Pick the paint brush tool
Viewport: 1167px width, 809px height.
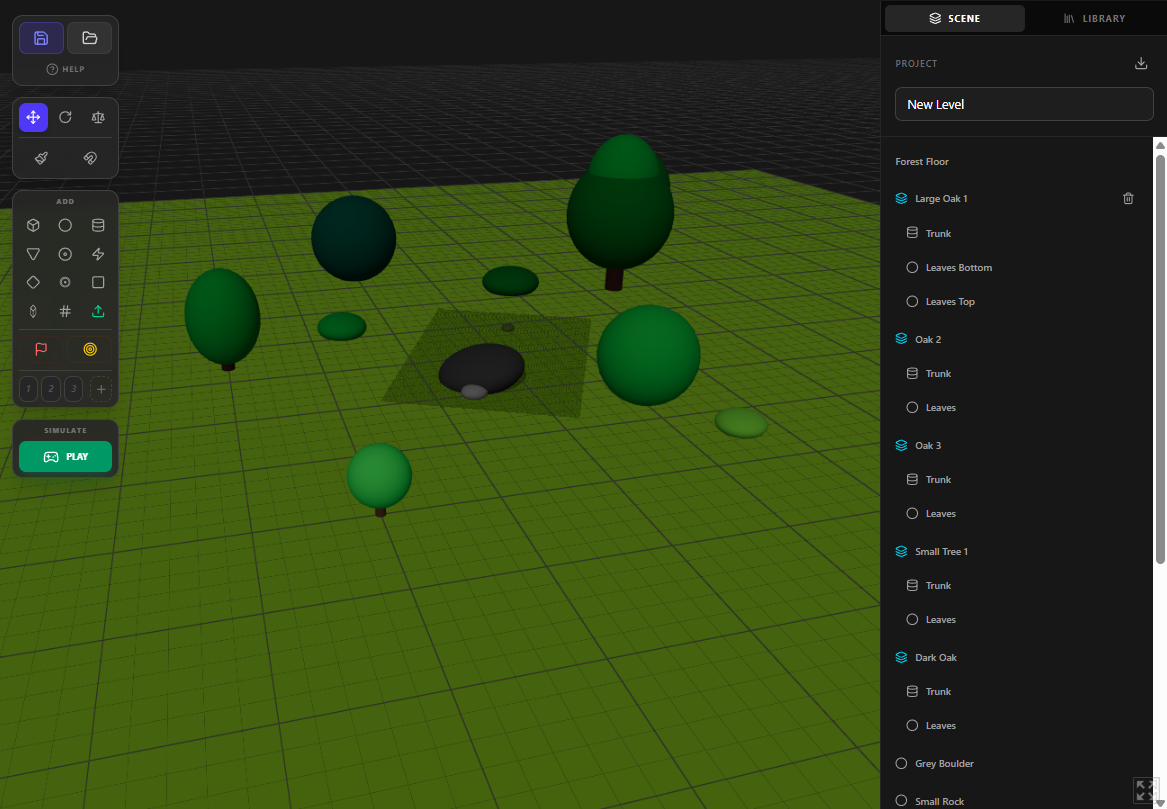point(41,157)
